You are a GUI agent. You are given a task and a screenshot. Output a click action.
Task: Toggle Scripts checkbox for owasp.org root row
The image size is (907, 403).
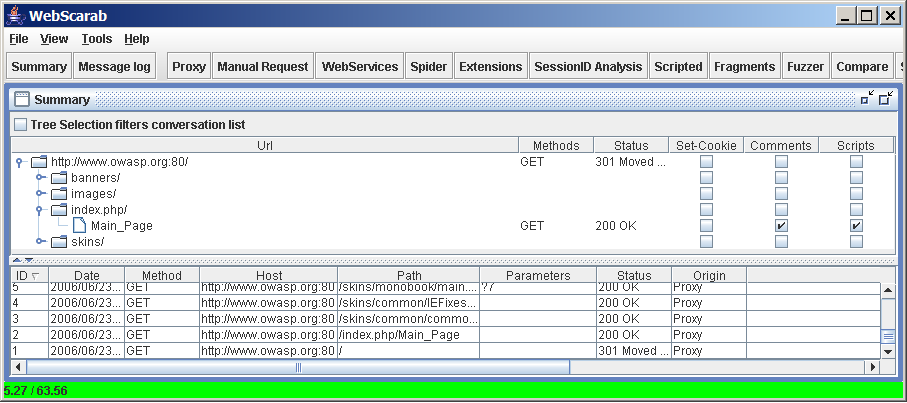[857, 162]
